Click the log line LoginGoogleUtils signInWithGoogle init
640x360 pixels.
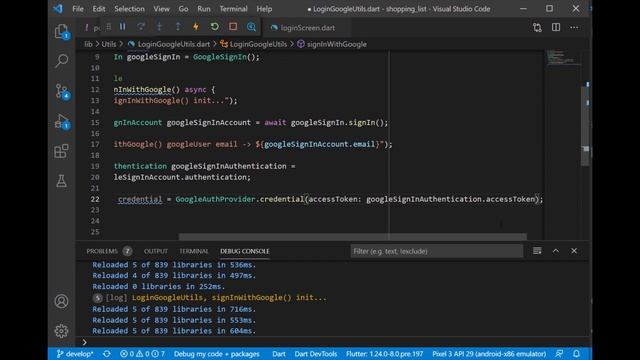229,298
